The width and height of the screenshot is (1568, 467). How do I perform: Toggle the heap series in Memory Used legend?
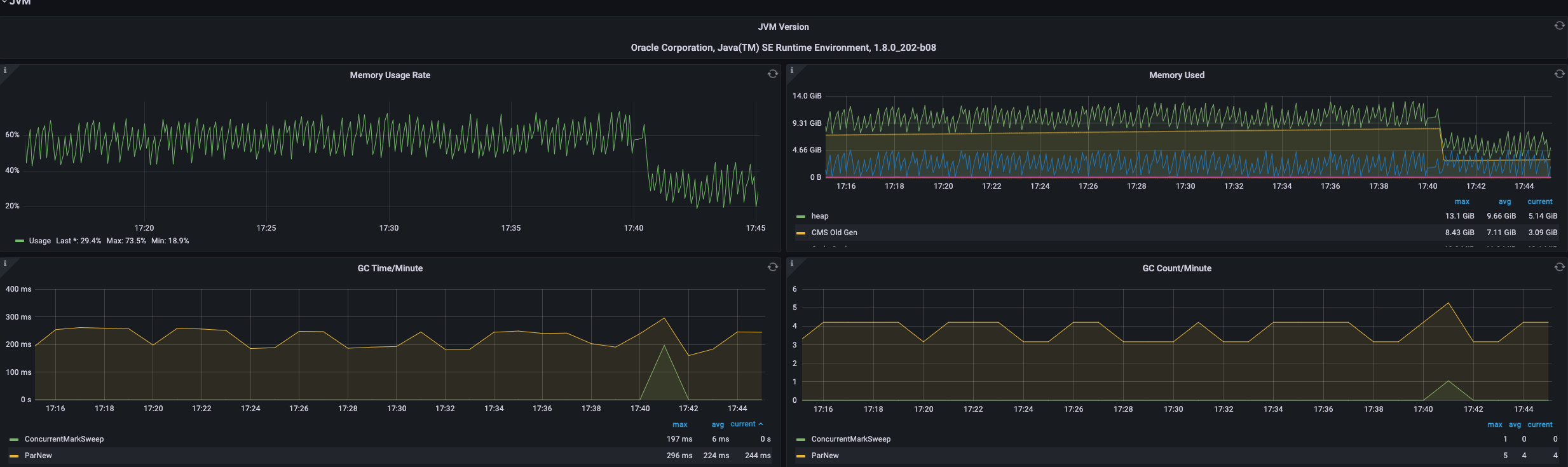(819, 216)
